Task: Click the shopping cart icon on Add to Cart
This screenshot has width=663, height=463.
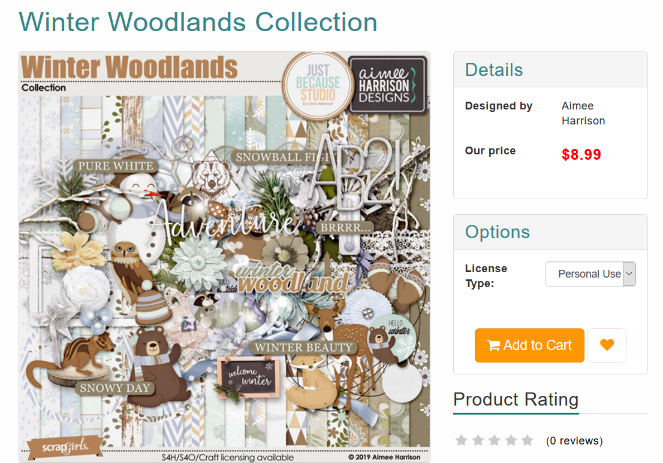Action: (x=493, y=345)
